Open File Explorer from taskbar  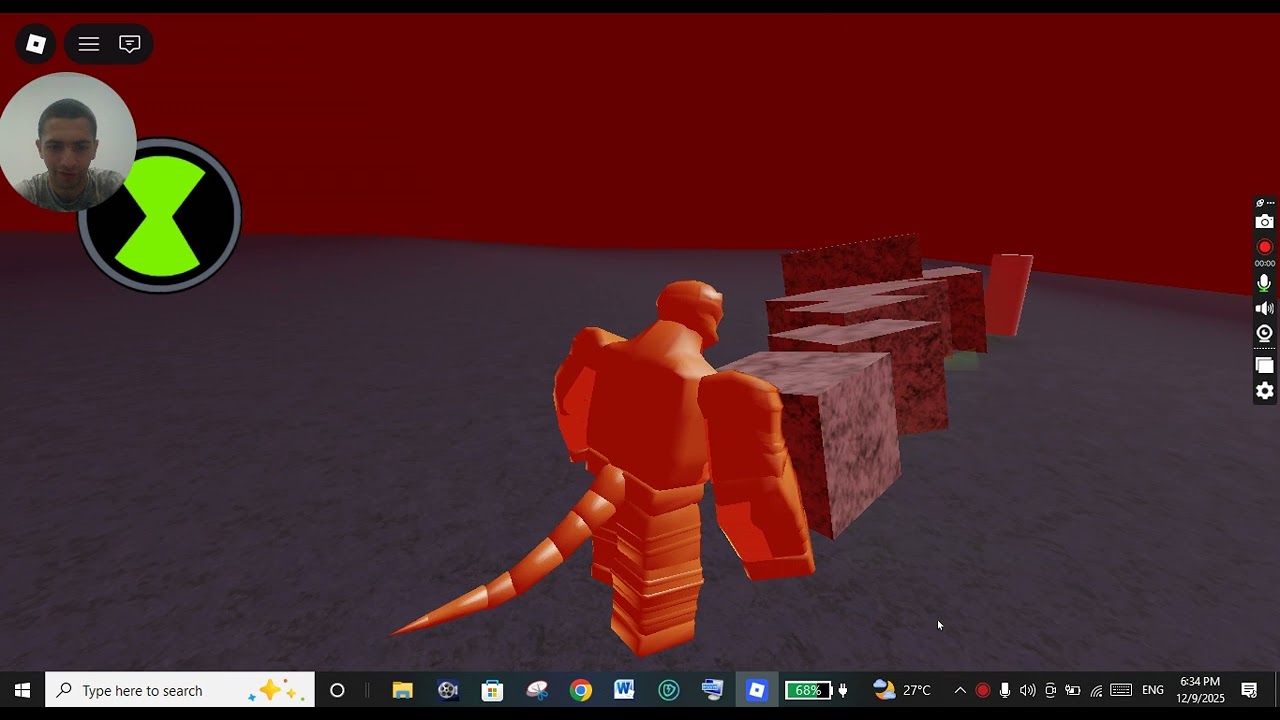(x=402, y=690)
